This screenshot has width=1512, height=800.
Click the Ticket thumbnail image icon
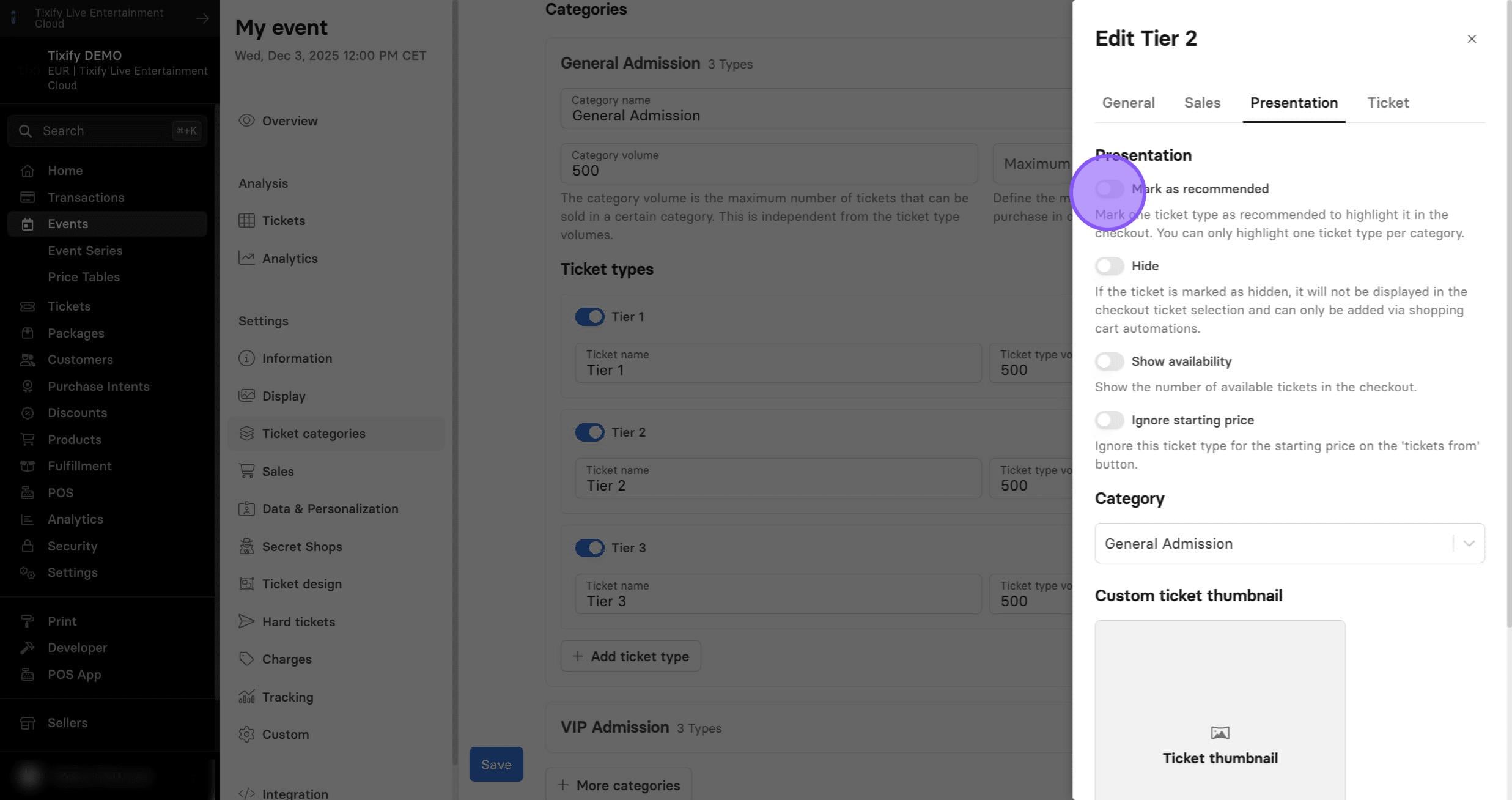[1220, 732]
